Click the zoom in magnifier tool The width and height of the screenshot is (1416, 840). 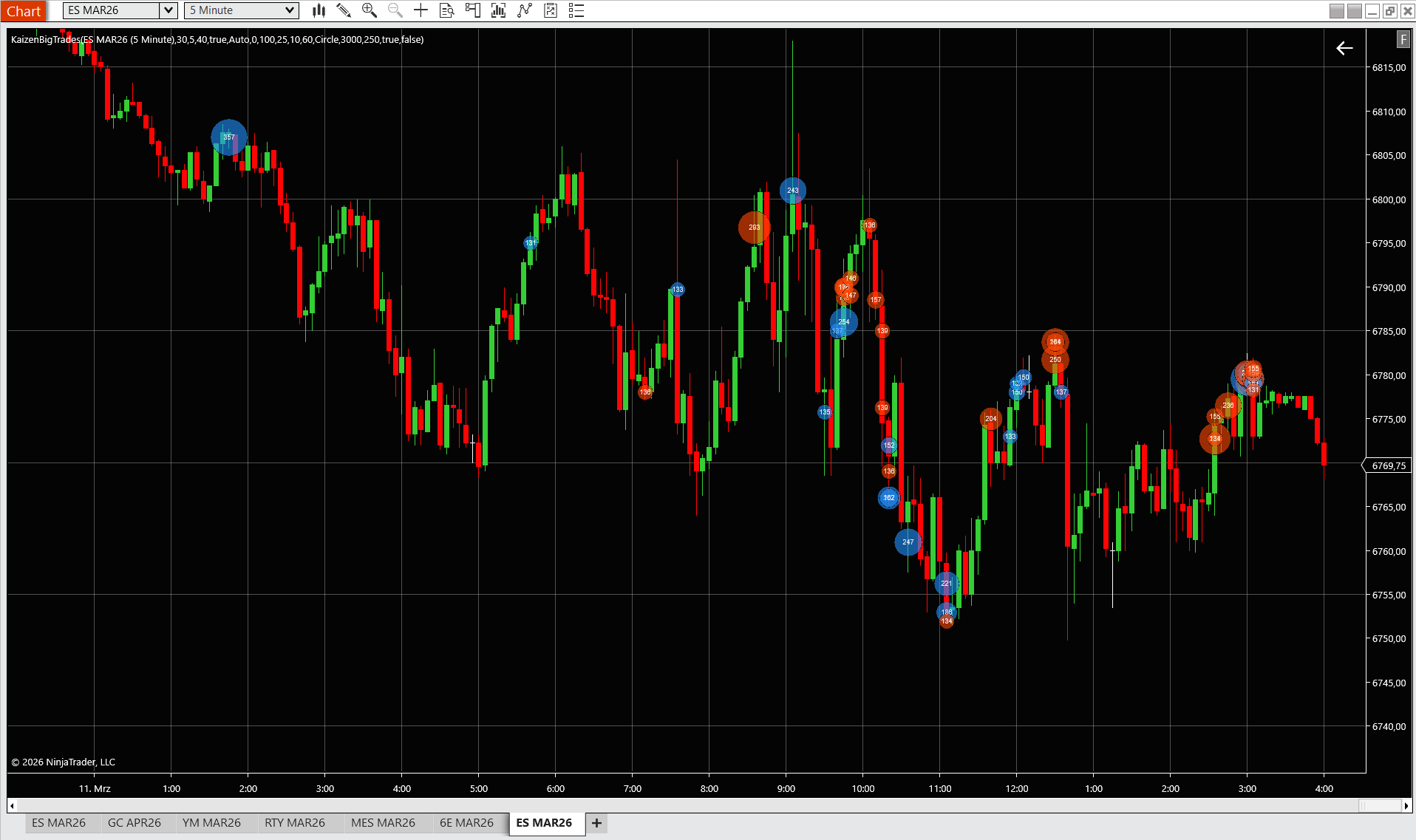coord(370,10)
